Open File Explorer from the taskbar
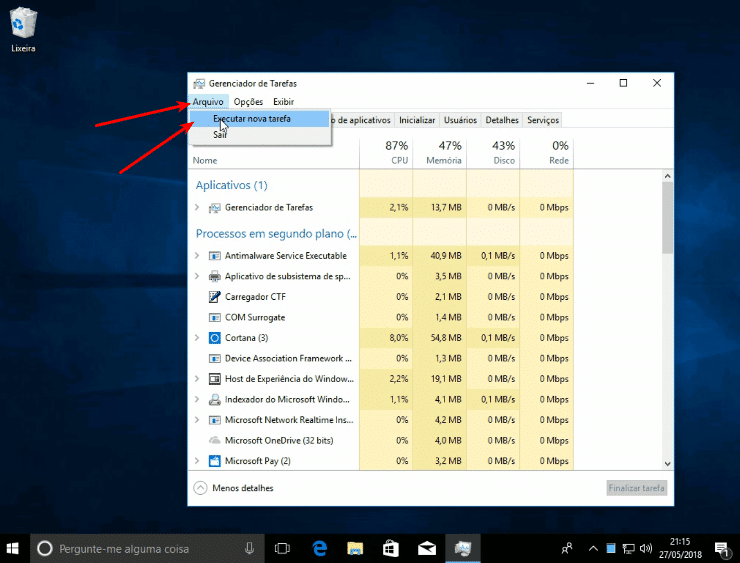This screenshot has width=740, height=563. click(355, 548)
